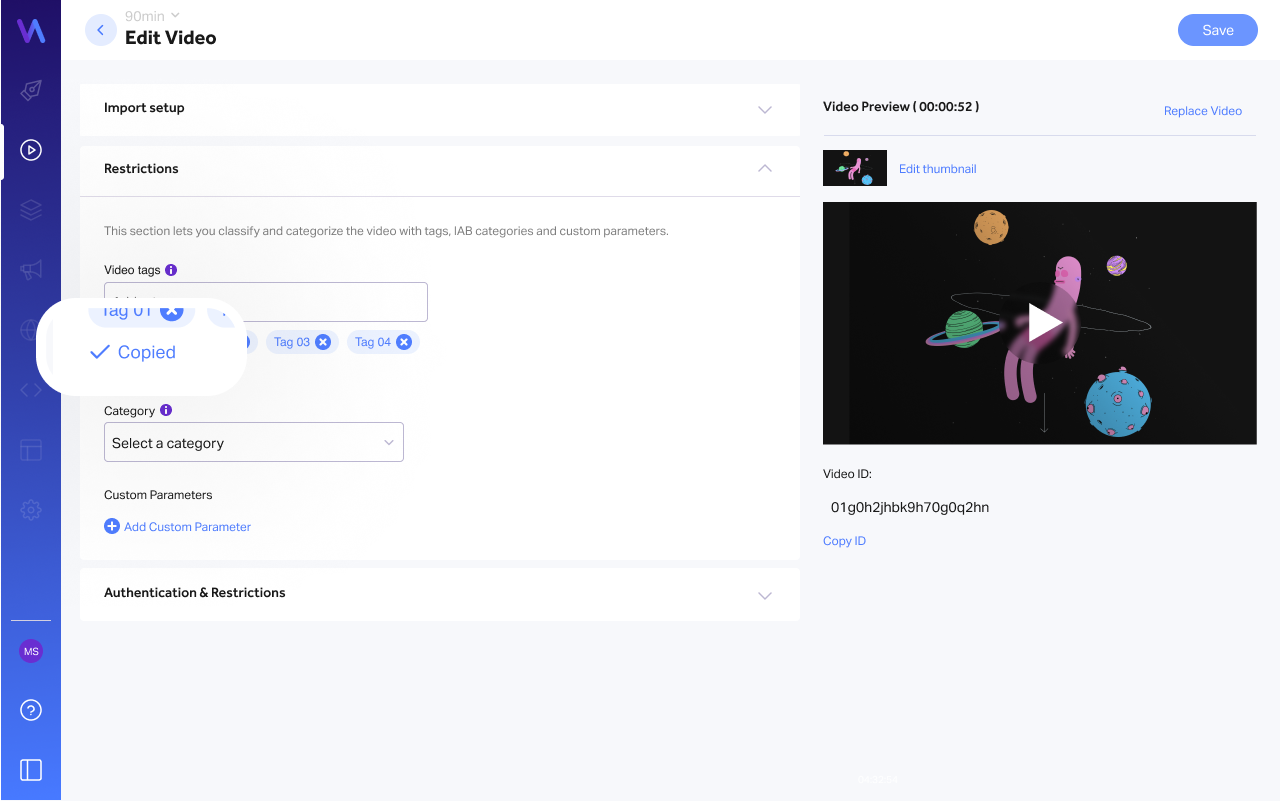Open the settings gear icon in sidebar
The width and height of the screenshot is (1280, 801).
tap(31, 510)
